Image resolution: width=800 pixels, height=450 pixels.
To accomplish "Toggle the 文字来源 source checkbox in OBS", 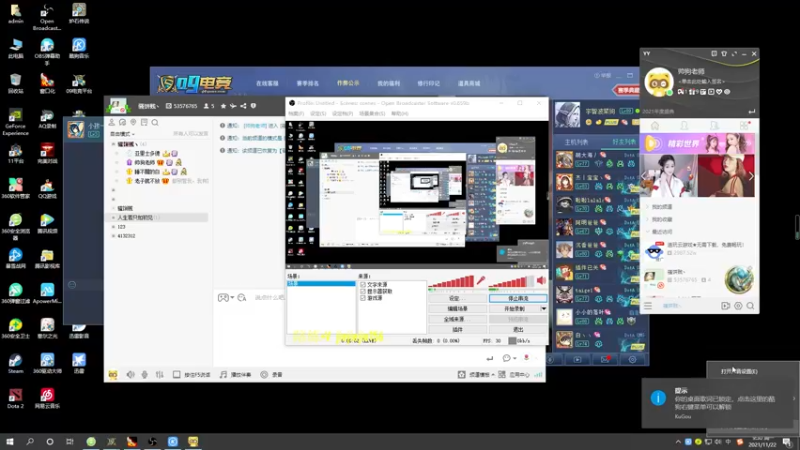I will [x=363, y=284].
